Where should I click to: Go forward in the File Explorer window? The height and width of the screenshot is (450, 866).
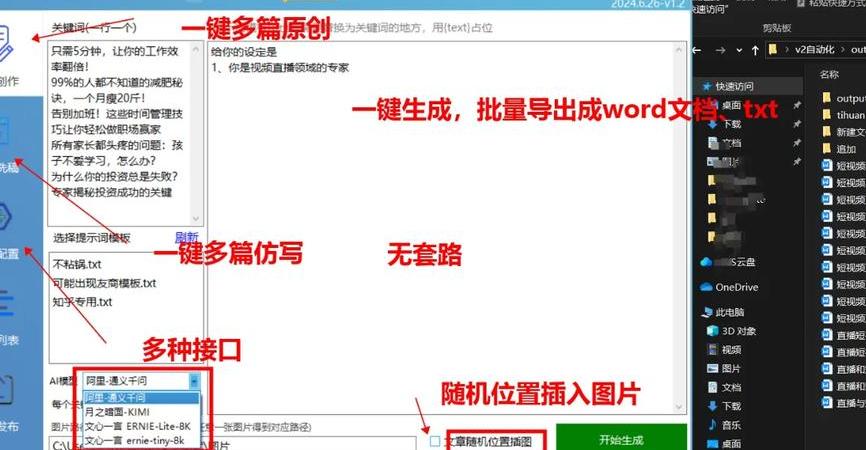(720, 50)
